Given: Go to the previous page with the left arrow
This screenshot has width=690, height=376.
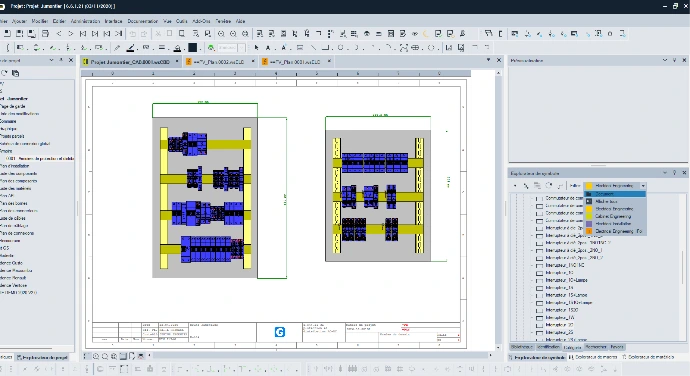Looking at the screenshot, I should point(59,33).
